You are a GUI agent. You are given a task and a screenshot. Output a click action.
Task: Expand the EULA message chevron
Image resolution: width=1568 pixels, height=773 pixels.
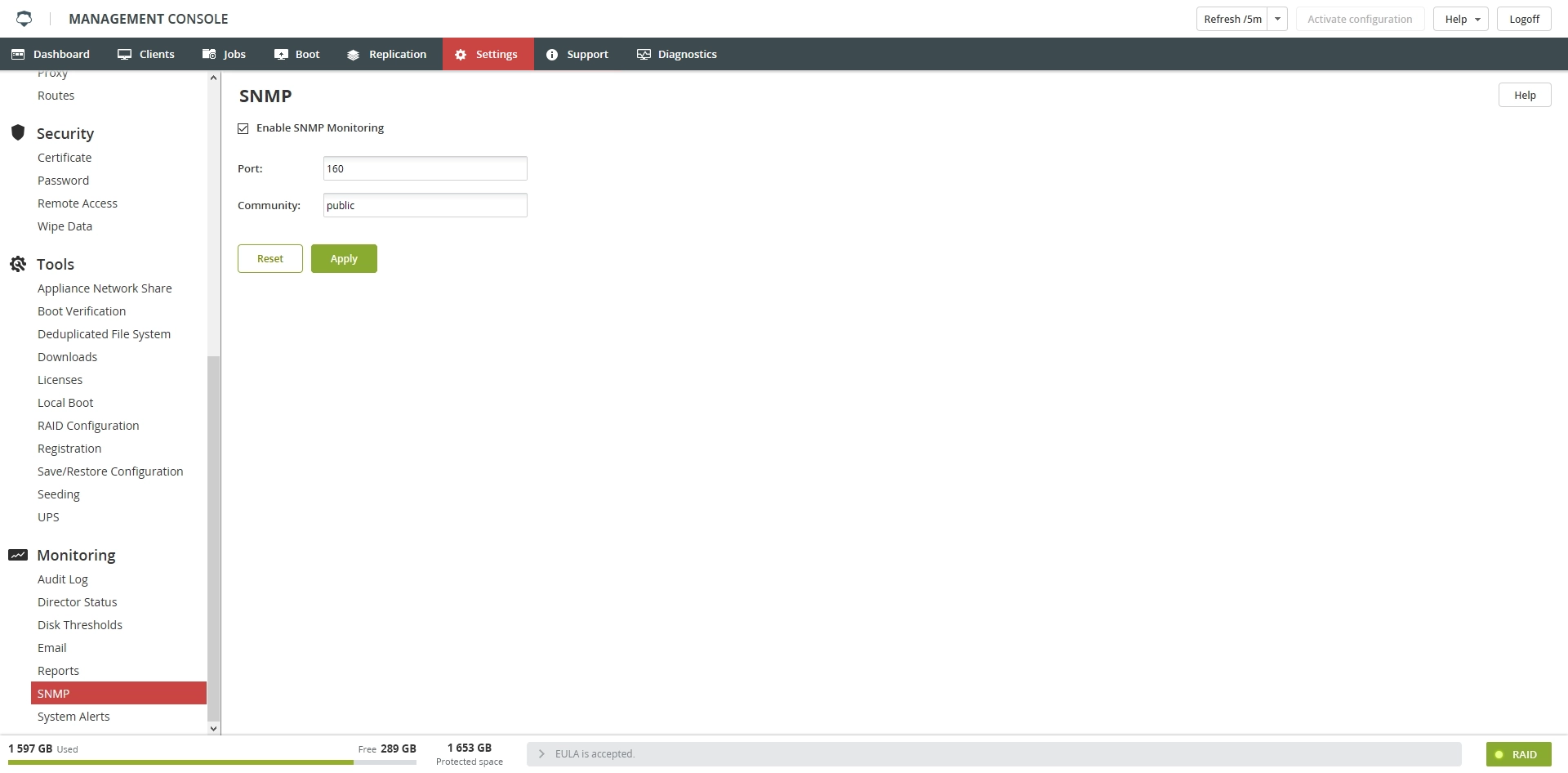tap(541, 754)
